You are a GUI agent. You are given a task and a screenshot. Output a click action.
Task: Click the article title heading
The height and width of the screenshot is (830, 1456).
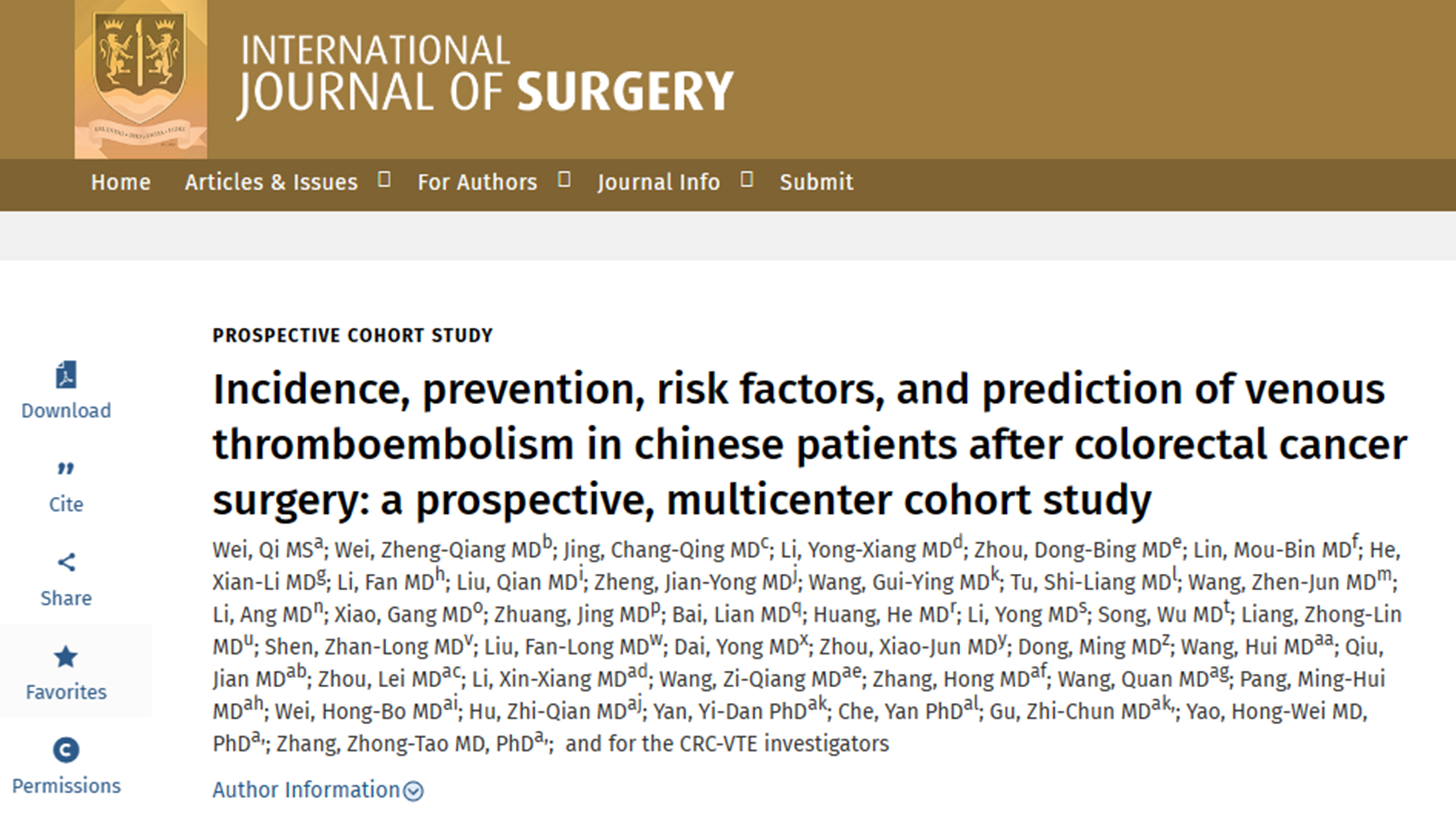(x=798, y=443)
